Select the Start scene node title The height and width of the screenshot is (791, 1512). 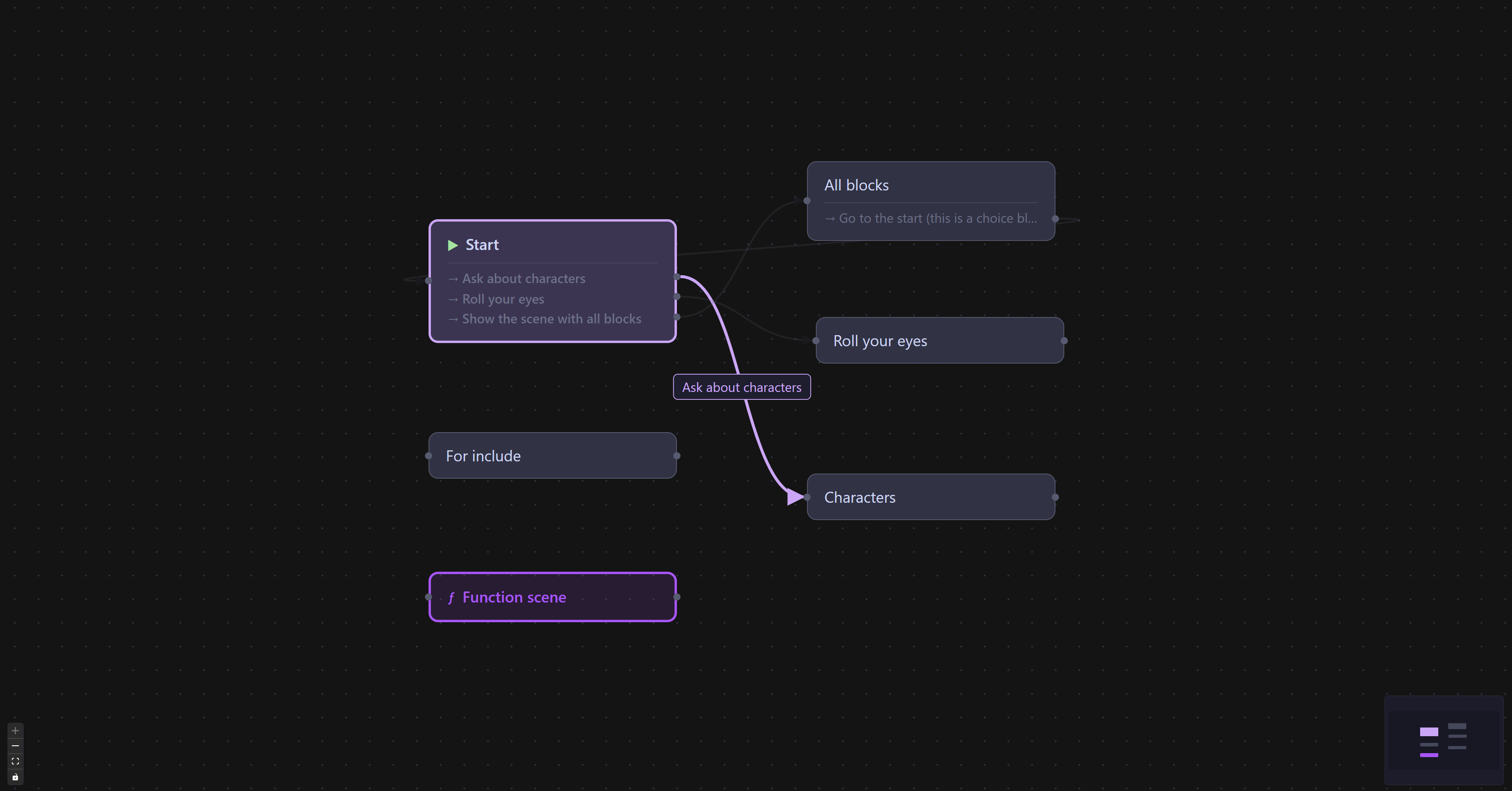click(482, 245)
